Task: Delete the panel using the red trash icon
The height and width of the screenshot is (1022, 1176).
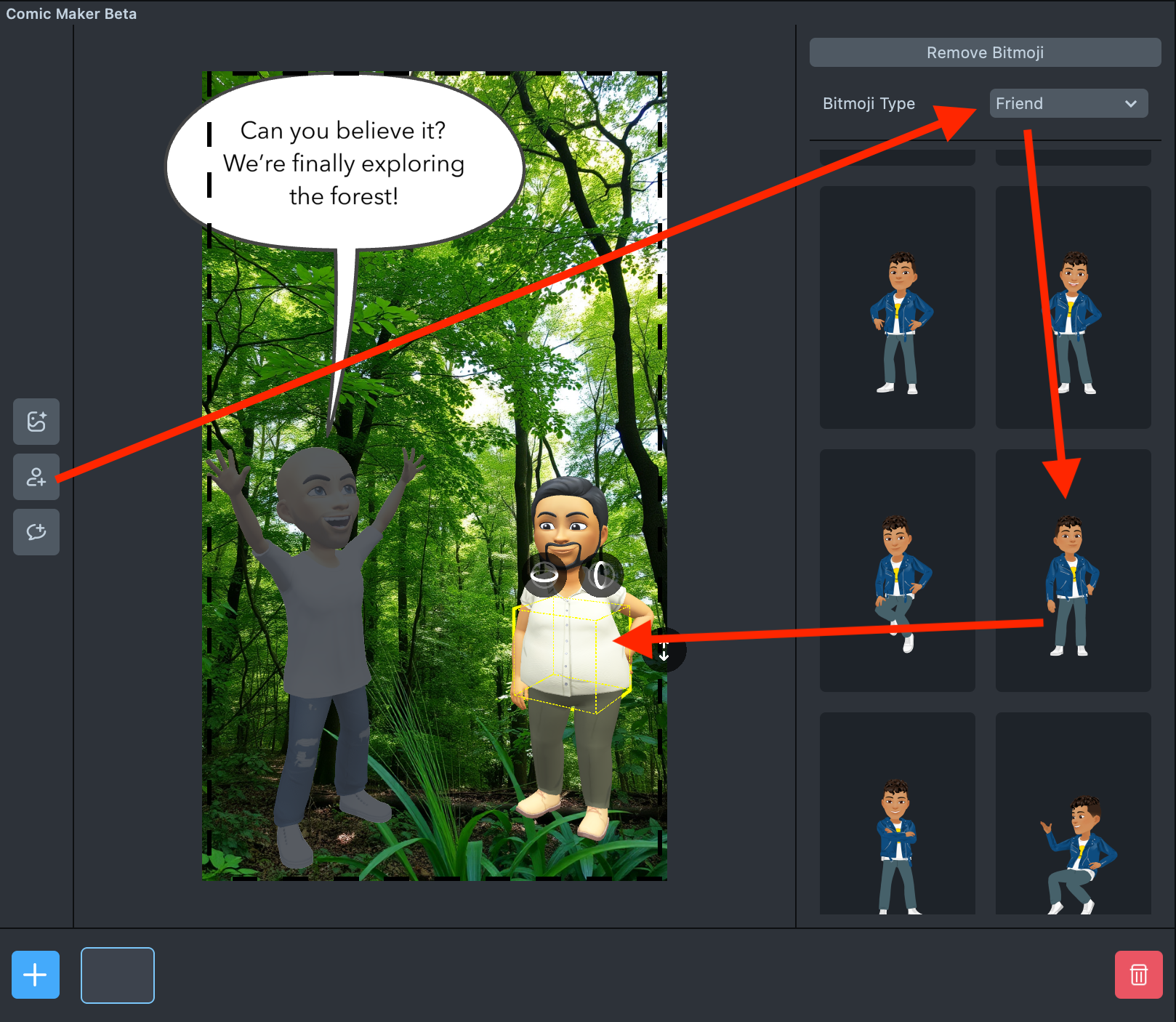Action: click(x=1138, y=975)
